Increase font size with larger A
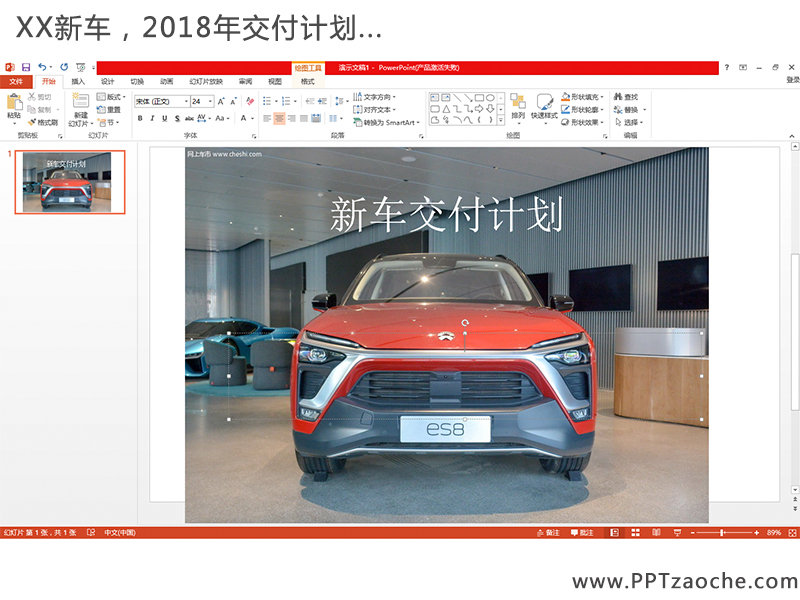Viewport: 800px width, 600px height. (x=221, y=102)
